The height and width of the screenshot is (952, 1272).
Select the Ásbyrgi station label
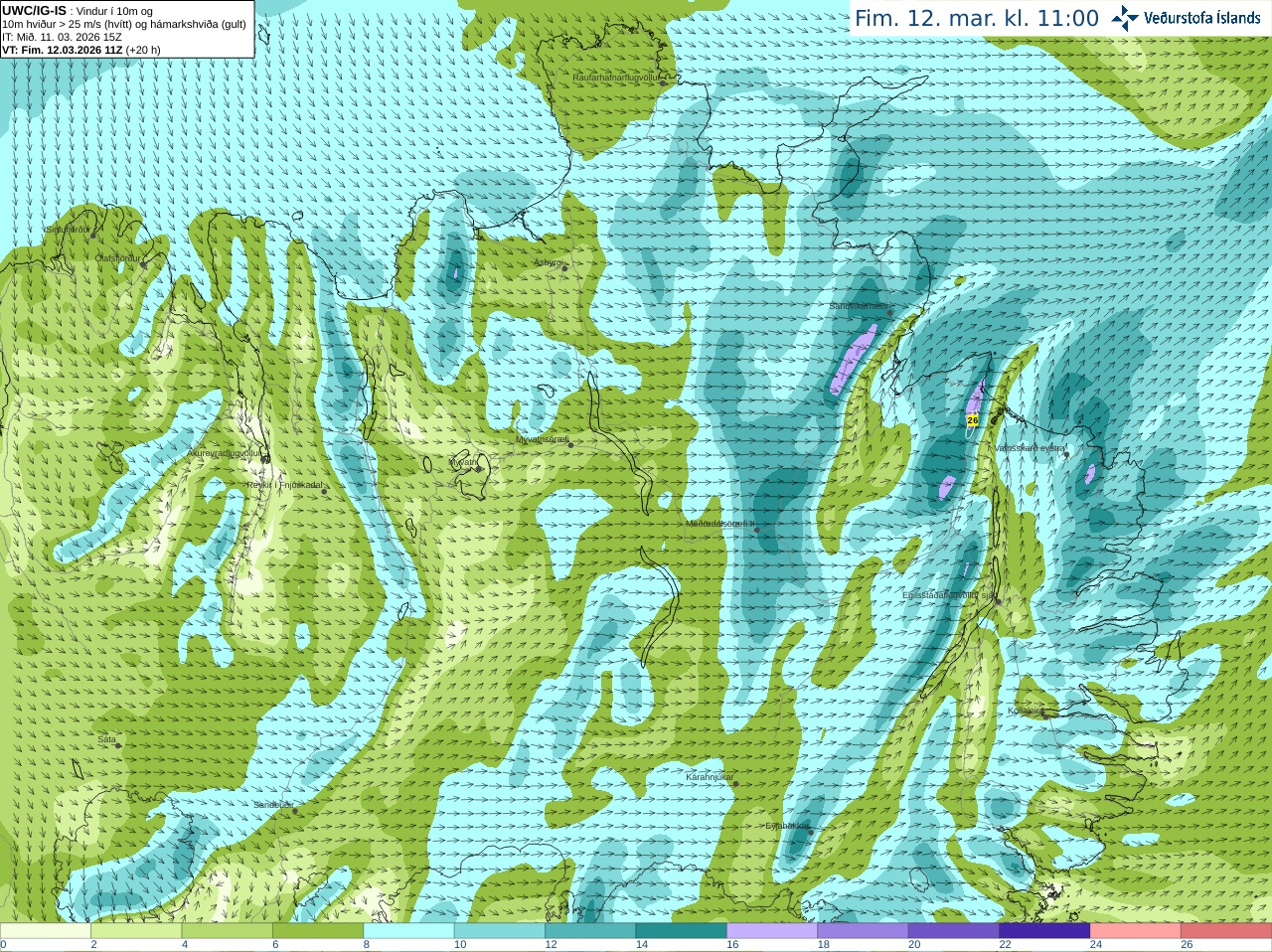(548, 262)
